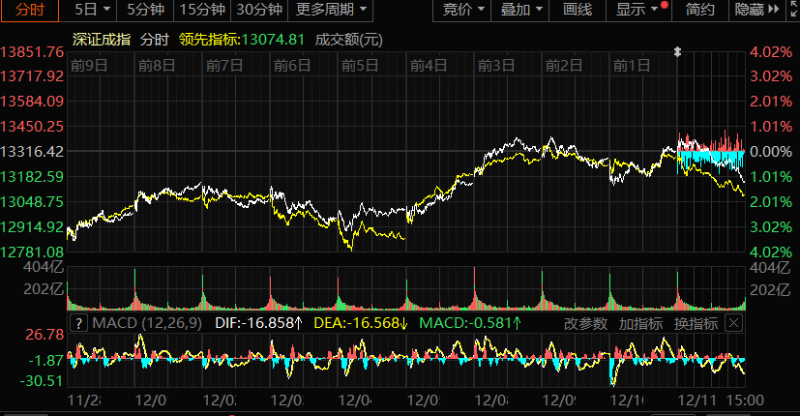Close the MACD indicator panel
The height and width of the screenshot is (416, 800).
tap(734, 323)
